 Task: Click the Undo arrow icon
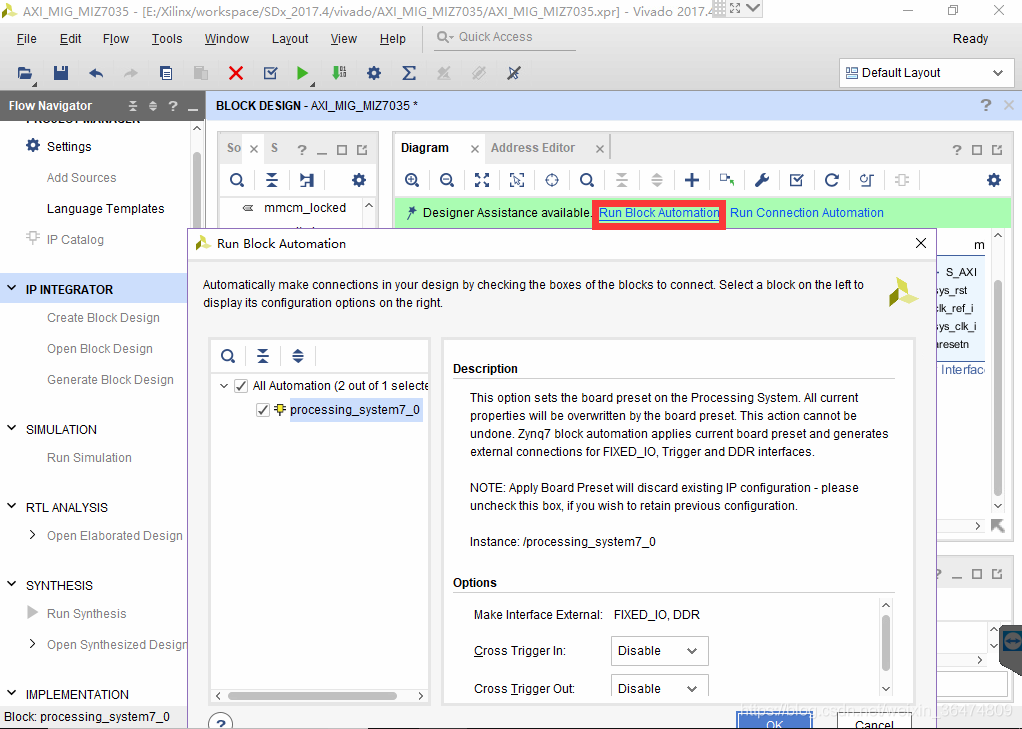[96, 73]
